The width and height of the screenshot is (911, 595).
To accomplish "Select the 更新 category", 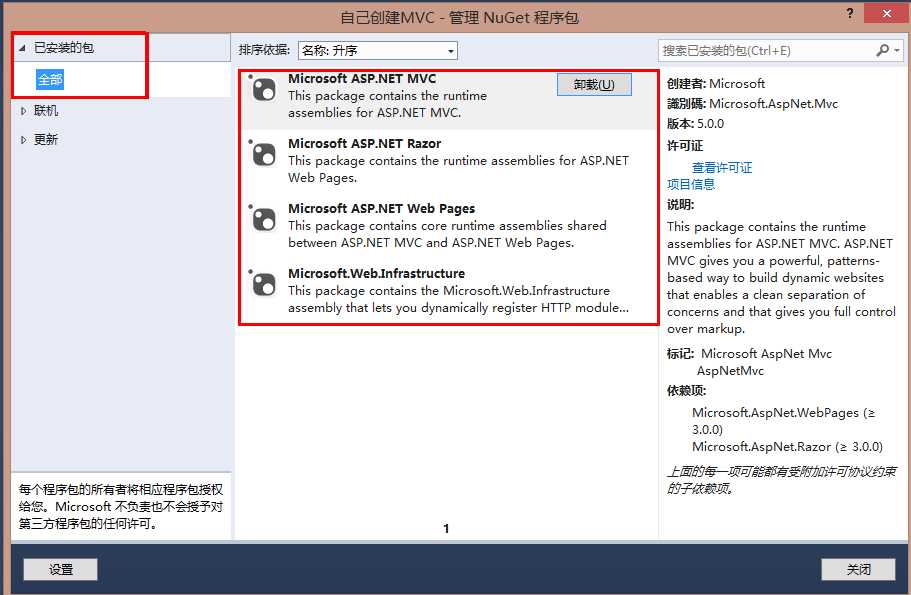I will tap(46, 139).
